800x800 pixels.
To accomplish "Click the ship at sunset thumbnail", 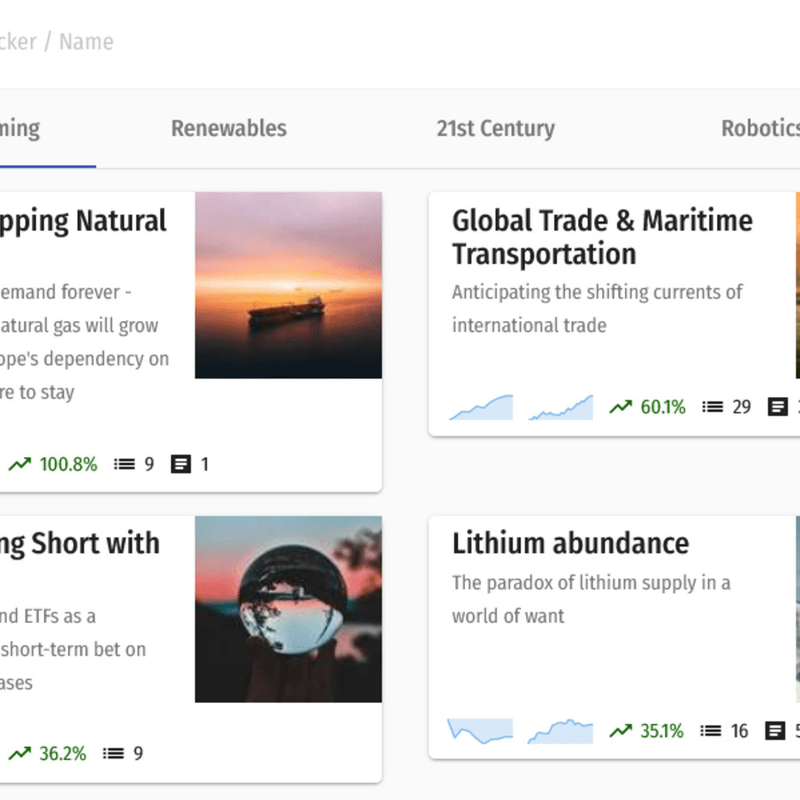I will click(x=288, y=285).
